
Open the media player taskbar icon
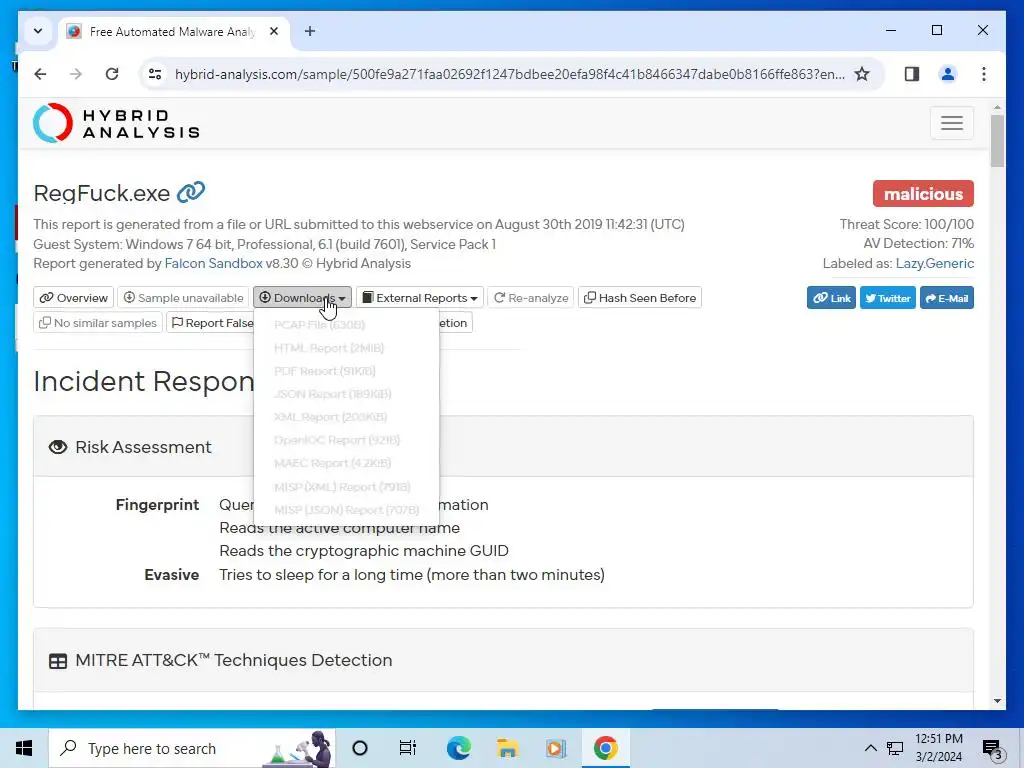[x=556, y=748]
